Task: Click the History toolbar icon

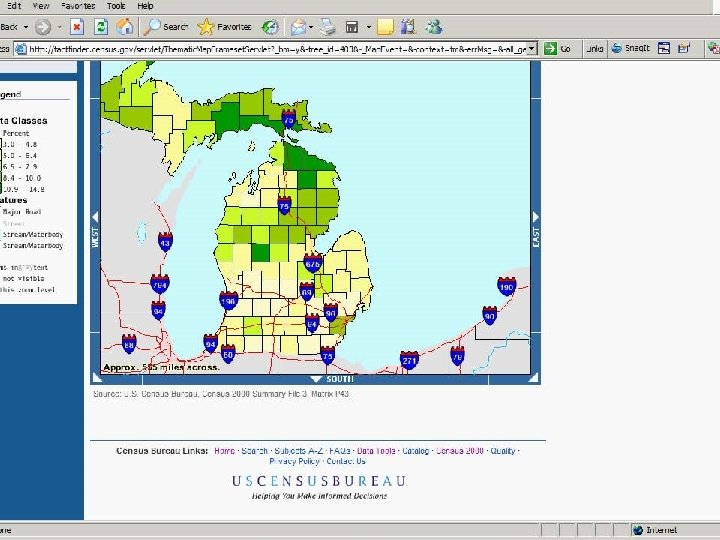Action: click(270, 27)
